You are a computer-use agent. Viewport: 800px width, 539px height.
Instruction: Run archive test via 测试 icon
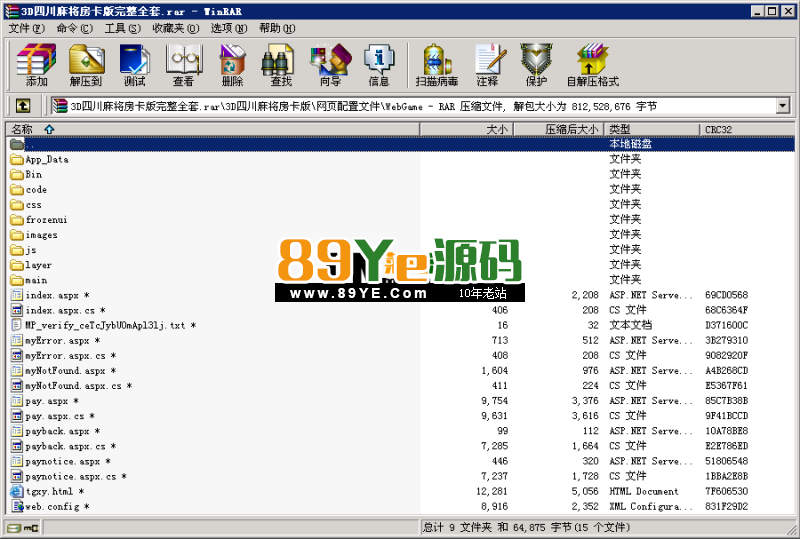pos(135,65)
